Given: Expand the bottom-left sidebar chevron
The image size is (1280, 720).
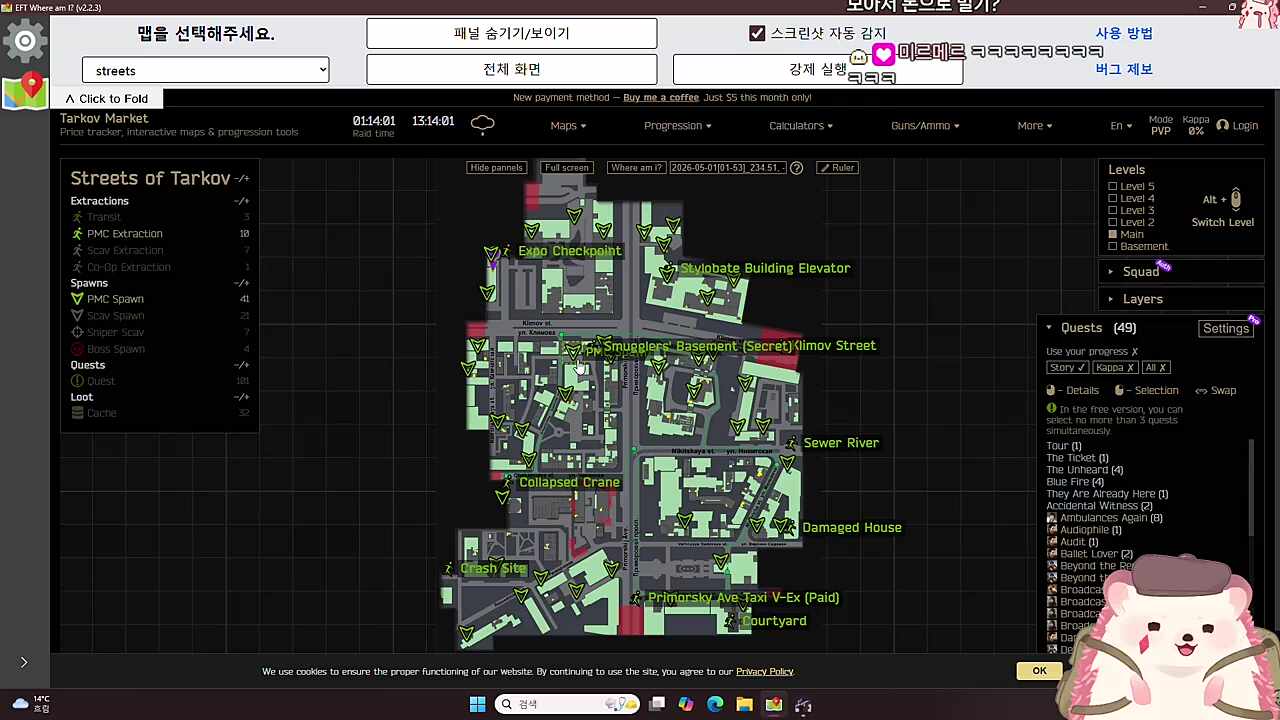Looking at the screenshot, I should pyautogui.click(x=24, y=662).
